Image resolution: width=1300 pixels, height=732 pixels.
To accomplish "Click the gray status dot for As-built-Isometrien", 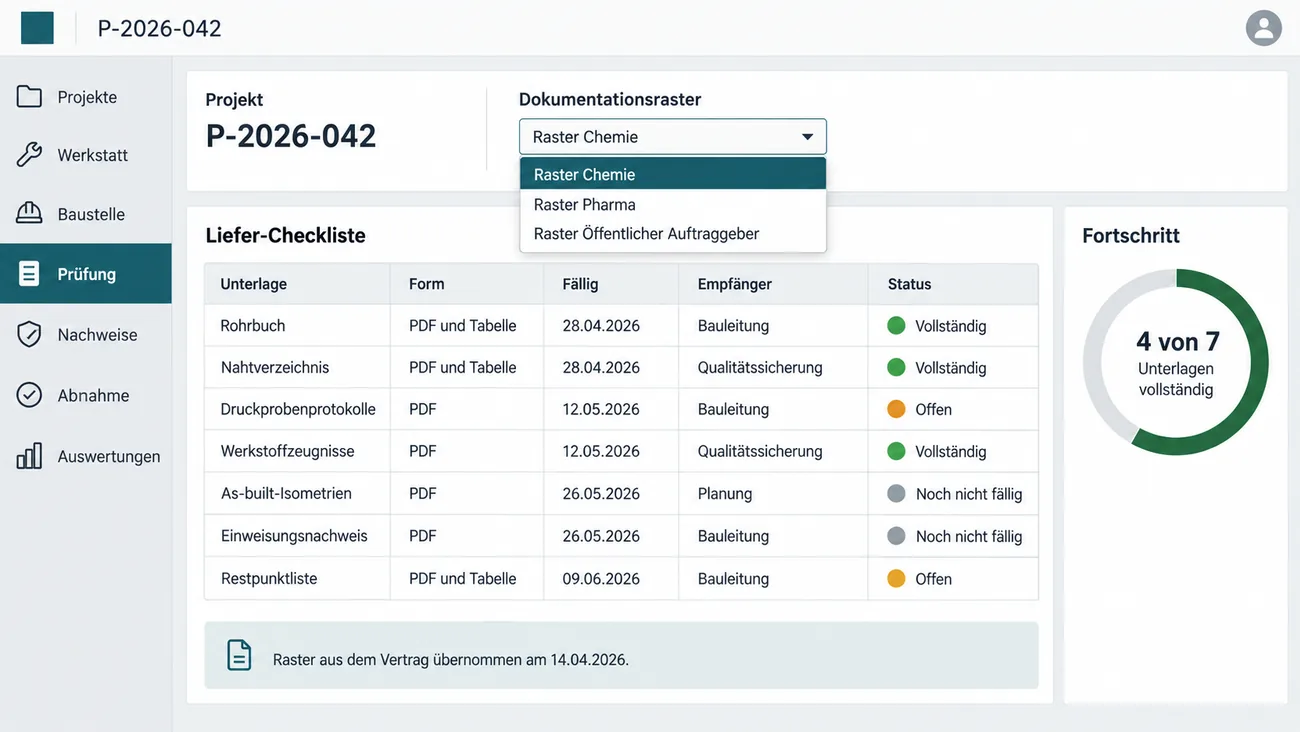I will coord(896,493).
